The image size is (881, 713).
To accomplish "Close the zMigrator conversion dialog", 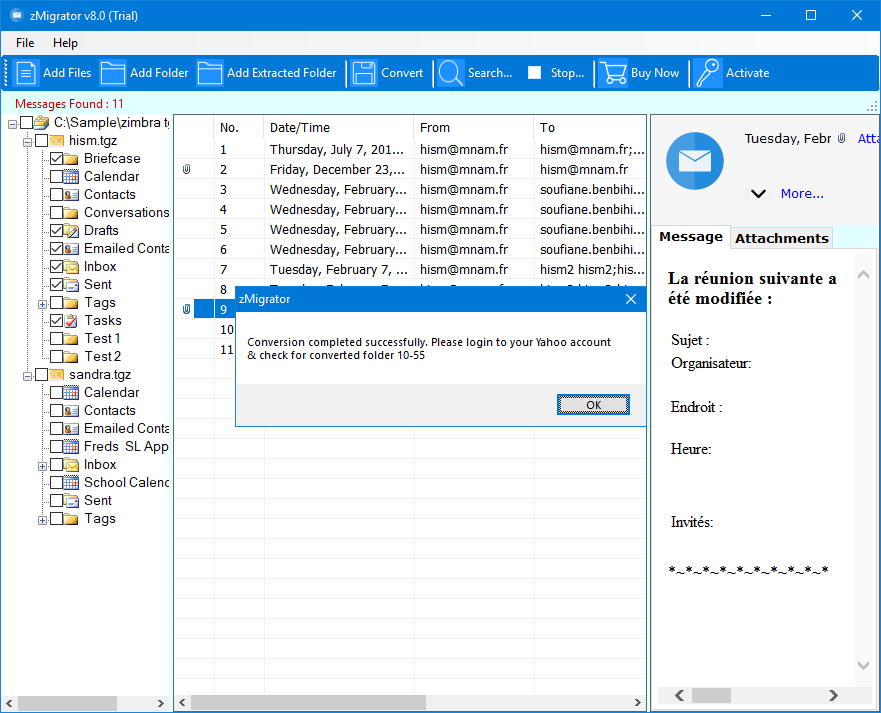I will [631, 299].
